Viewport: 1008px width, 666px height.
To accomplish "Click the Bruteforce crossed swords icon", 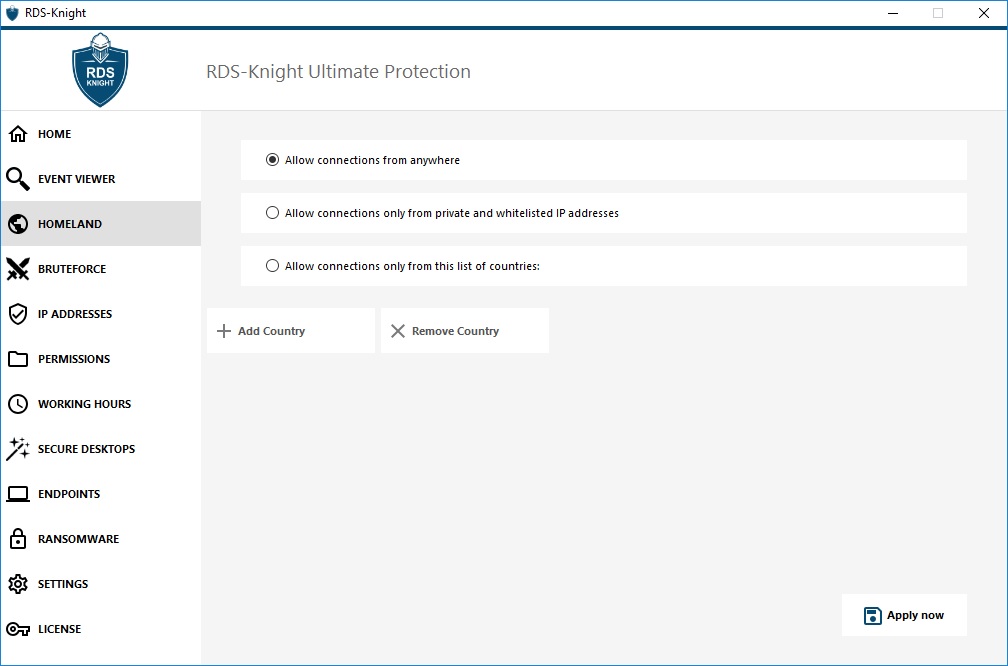I will pyautogui.click(x=18, y=269).
